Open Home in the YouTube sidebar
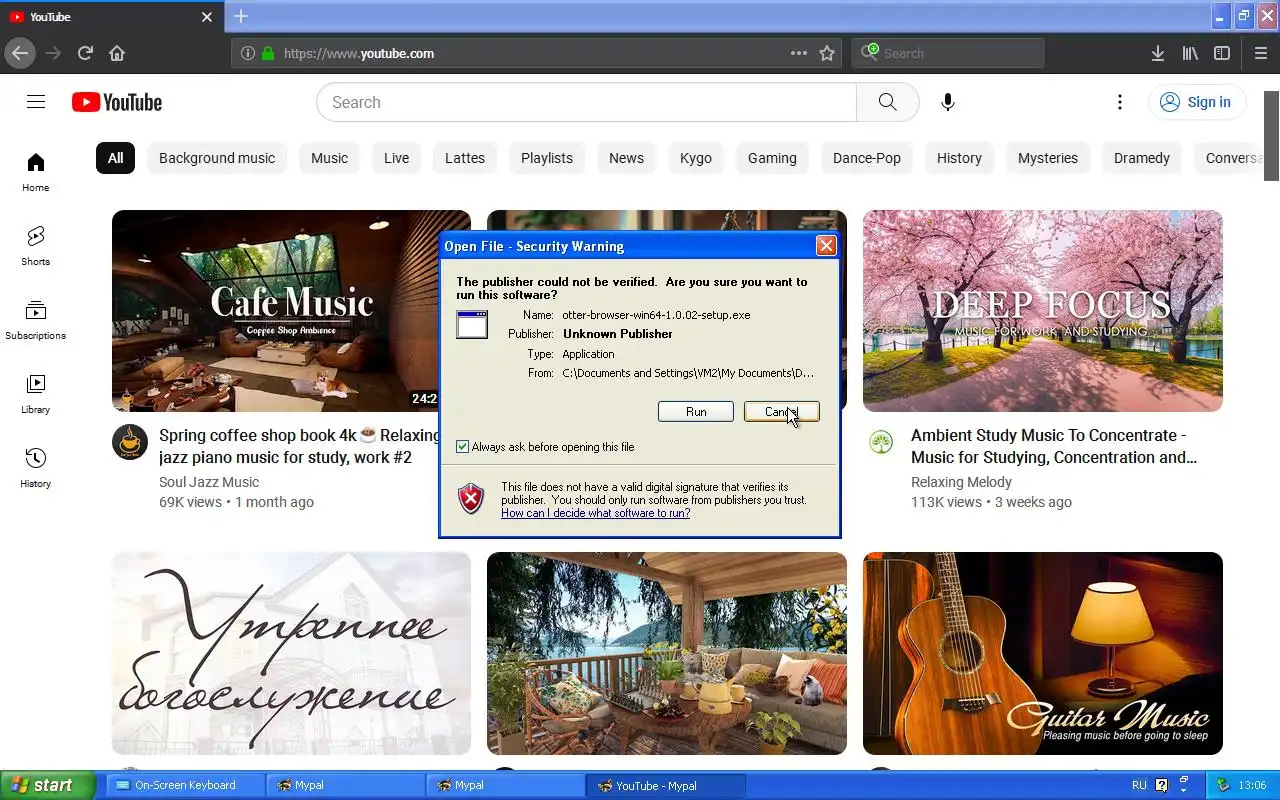The width and height of the screenshot is (1280, 800). (x=36, y=172)
